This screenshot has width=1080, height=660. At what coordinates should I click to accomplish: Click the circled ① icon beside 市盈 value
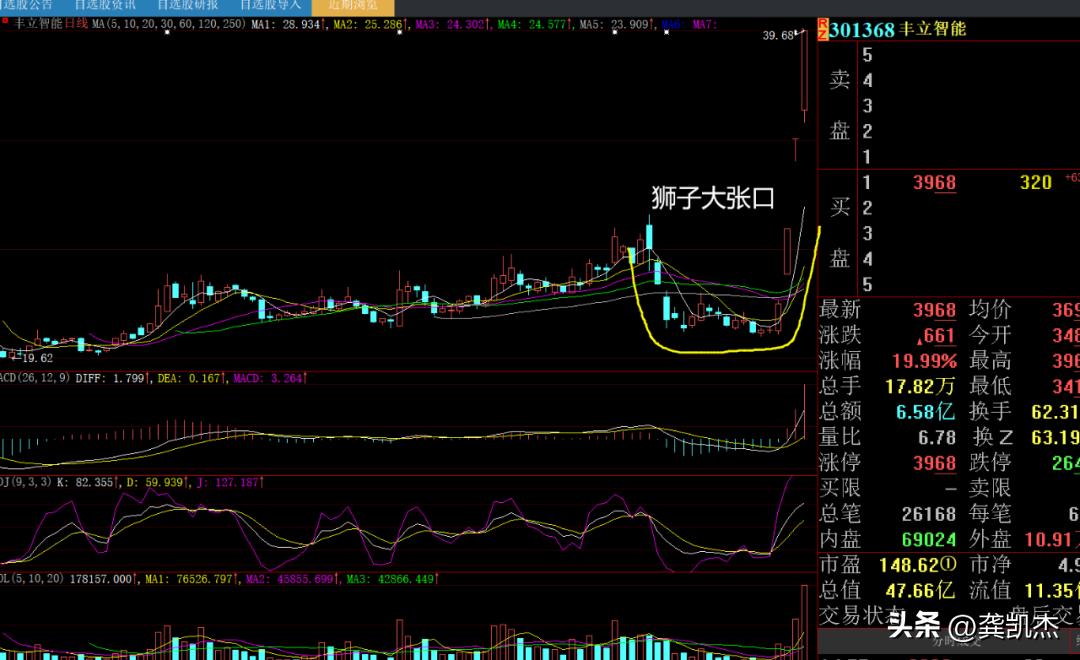coord(948,565)
